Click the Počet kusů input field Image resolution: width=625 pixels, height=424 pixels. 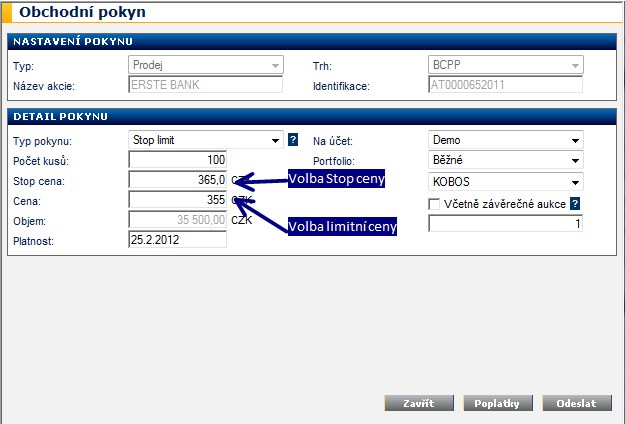point(178,161)
